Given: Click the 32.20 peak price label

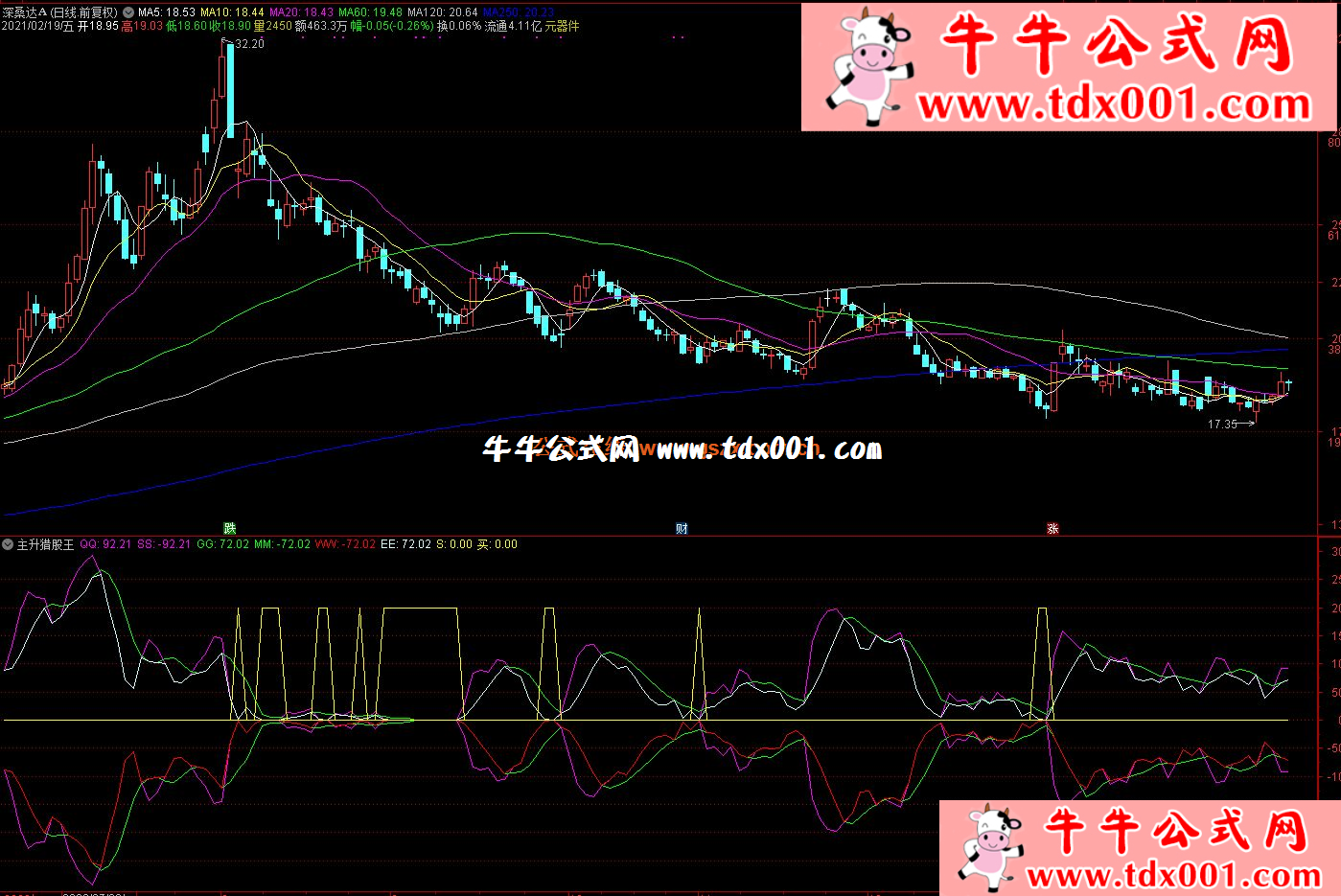Looking at the screenshot, I should coord(249,44).
